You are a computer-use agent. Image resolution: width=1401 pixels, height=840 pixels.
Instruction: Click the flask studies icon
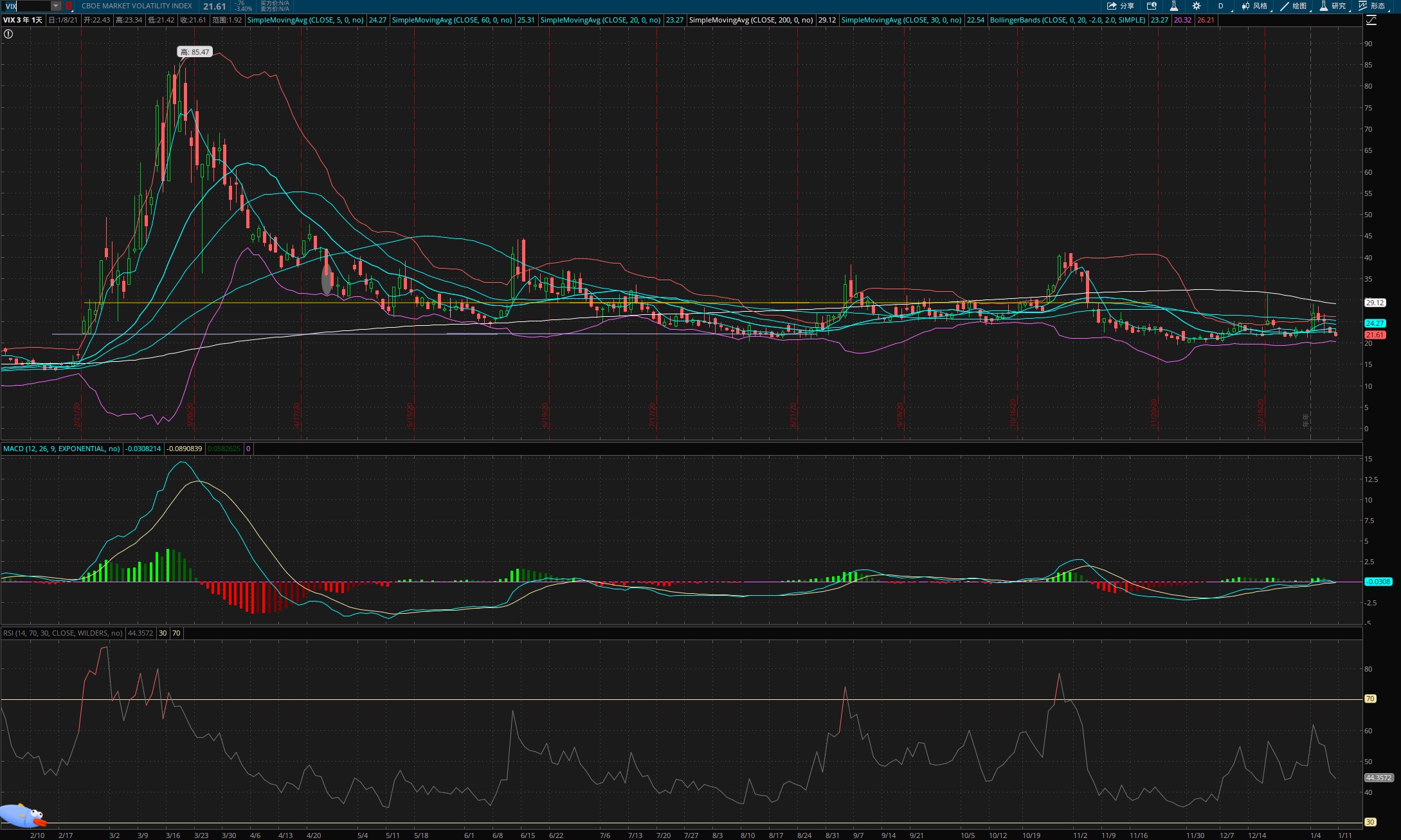(x=1173, y=6)
